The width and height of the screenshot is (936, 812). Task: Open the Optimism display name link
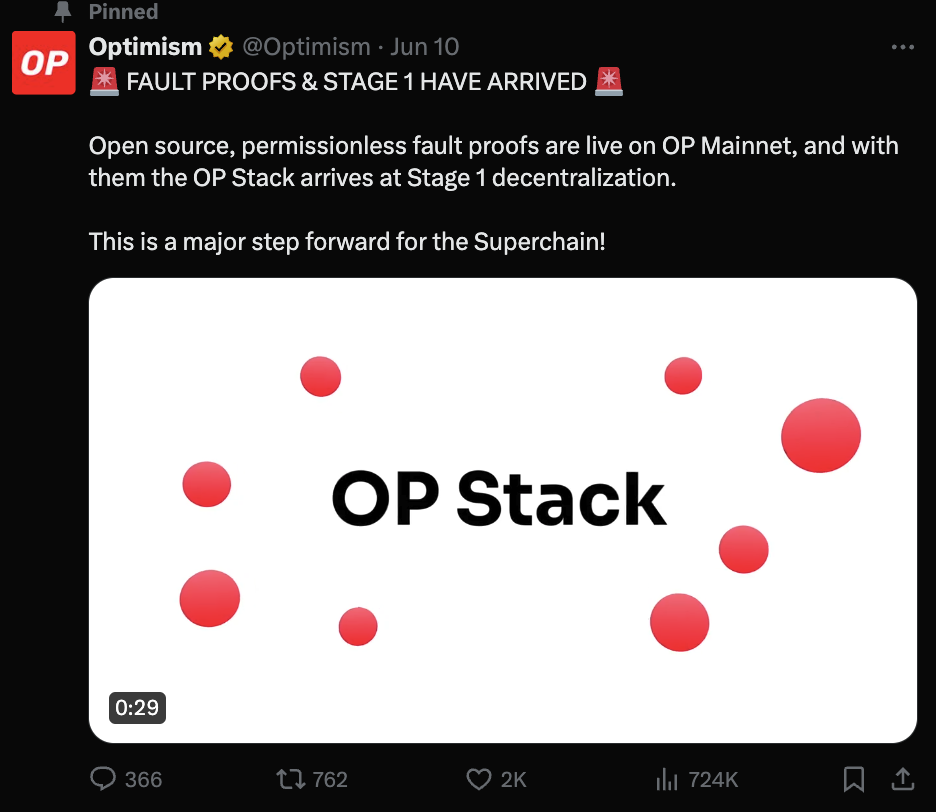pos(145,47)
